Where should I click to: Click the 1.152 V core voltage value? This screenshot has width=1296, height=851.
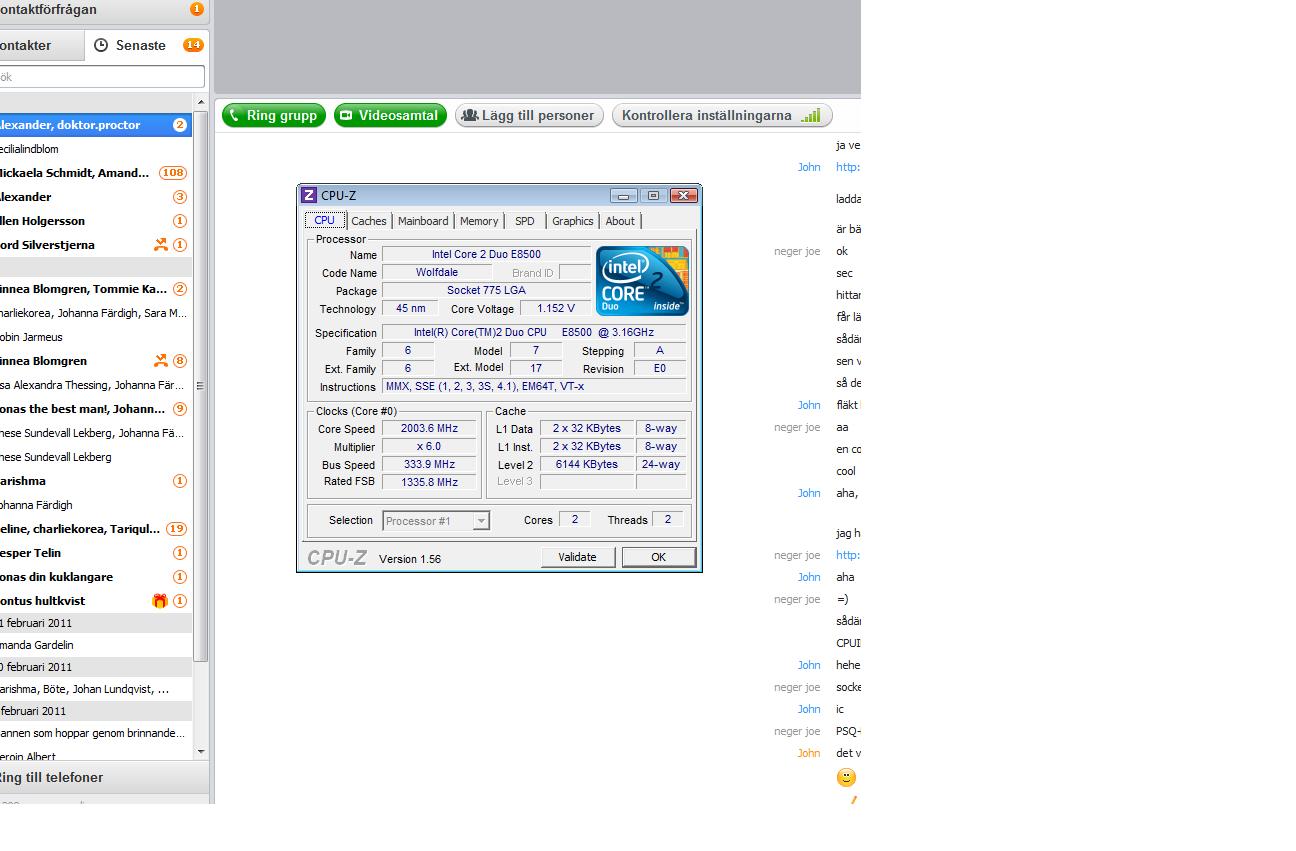tap(556, 309)
